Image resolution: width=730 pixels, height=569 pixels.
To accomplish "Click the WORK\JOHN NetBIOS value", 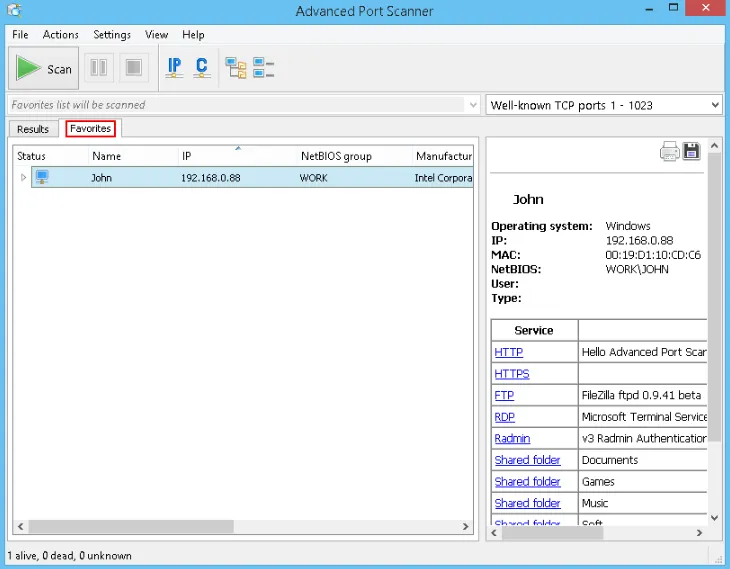I will pyautogui.click(x=637, y=270).
